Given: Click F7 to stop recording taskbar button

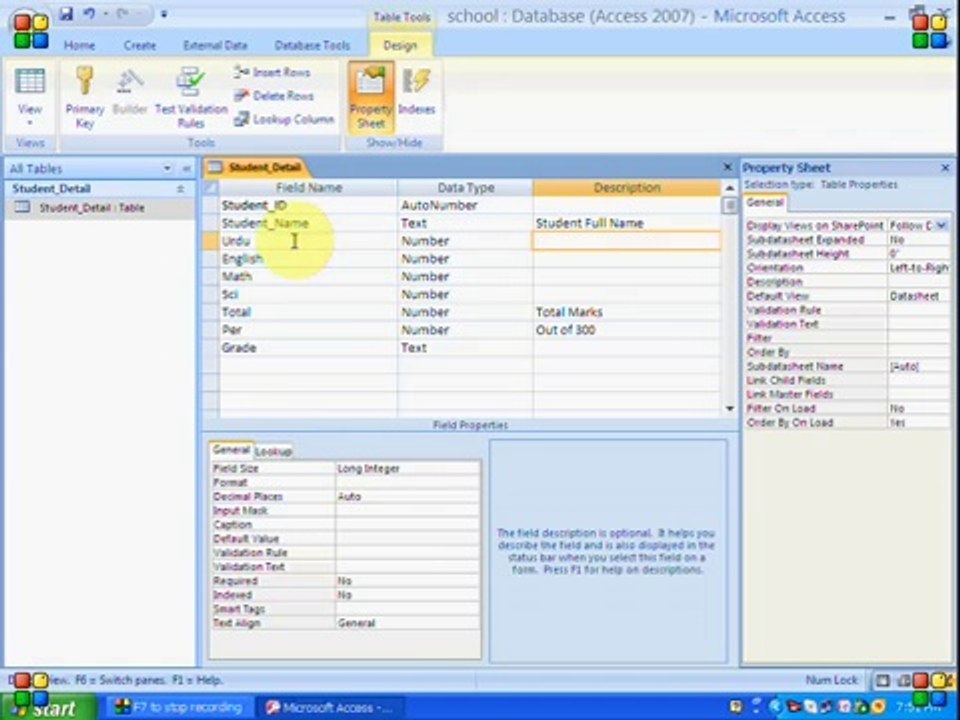Looking at the screenshot, I should 179,708.
